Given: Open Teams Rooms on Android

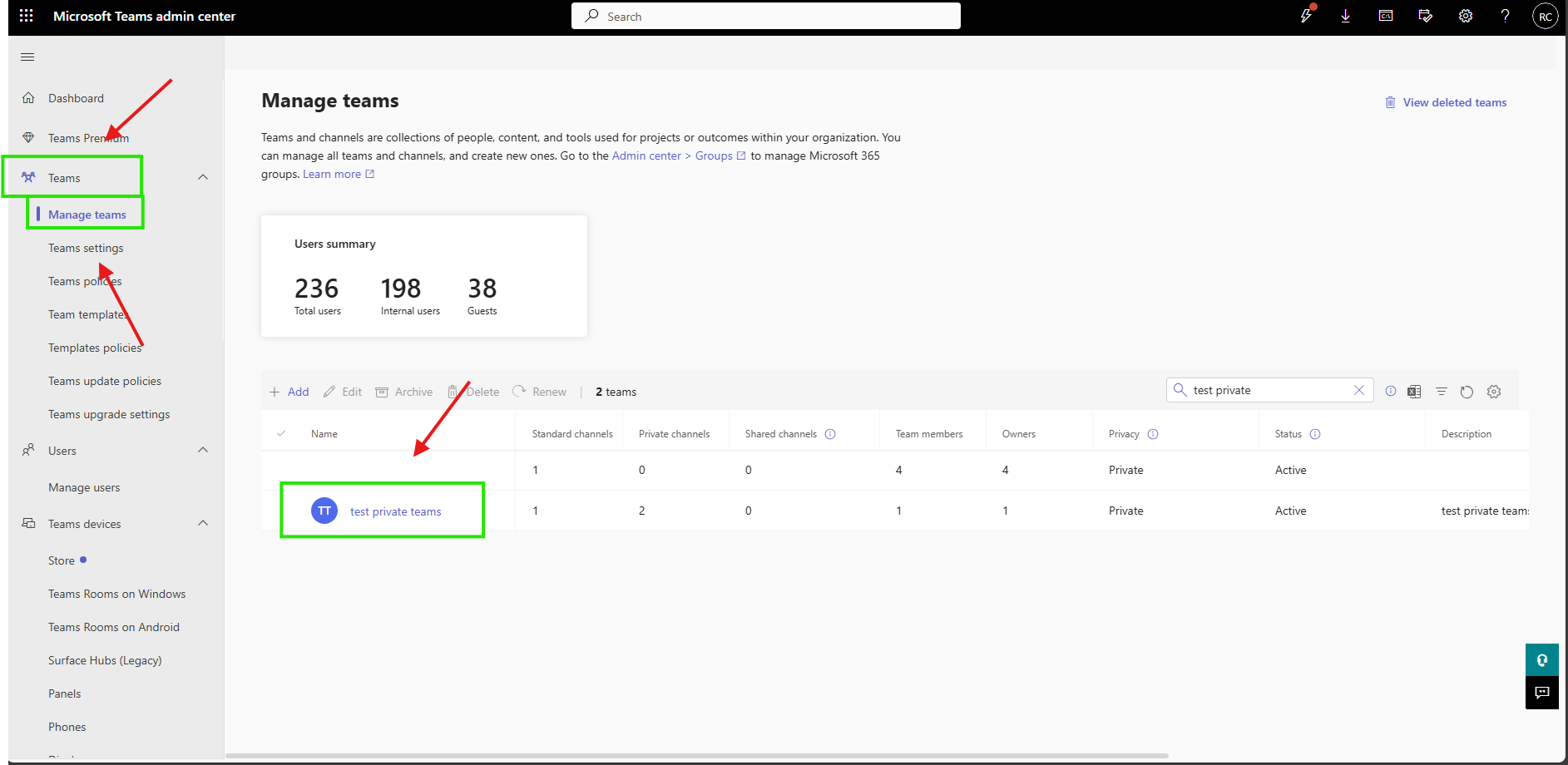Looking at the screenshot, I should (x=114, y=627).
